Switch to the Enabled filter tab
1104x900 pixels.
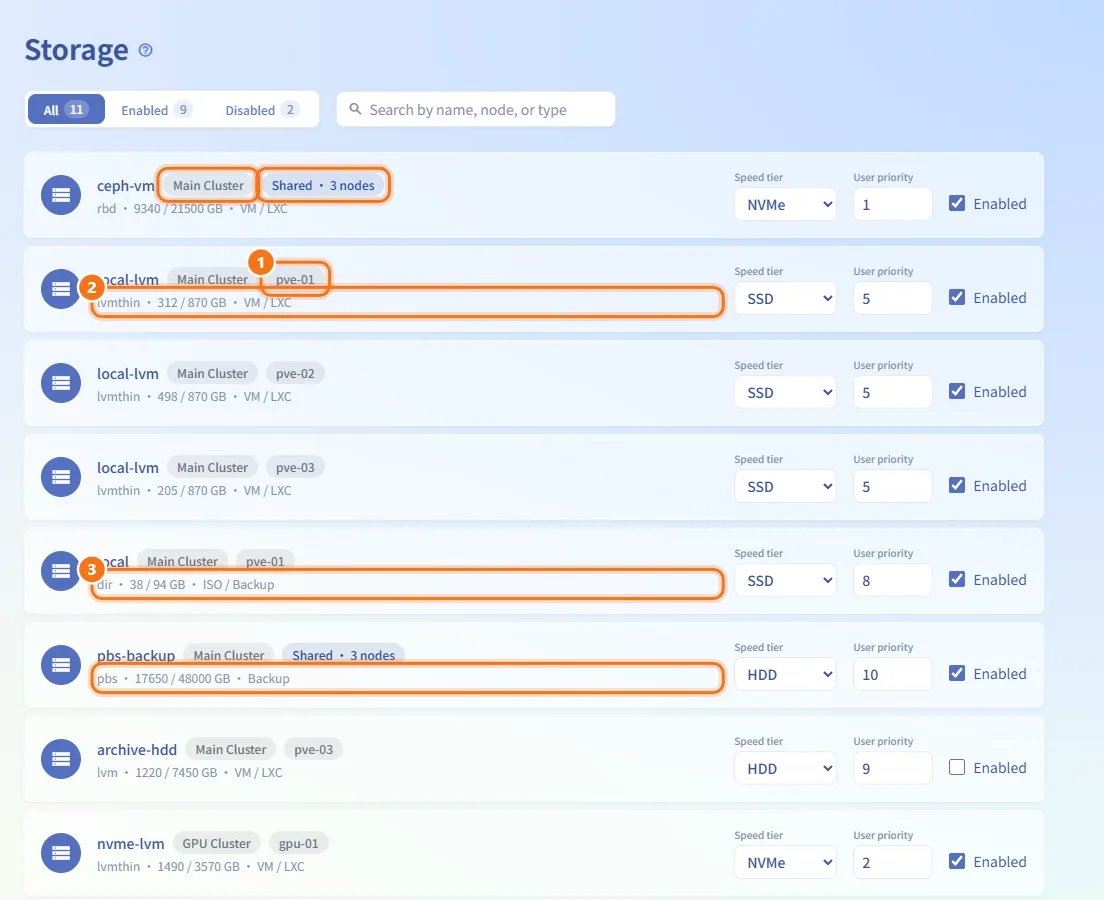[x=156, y=110]
